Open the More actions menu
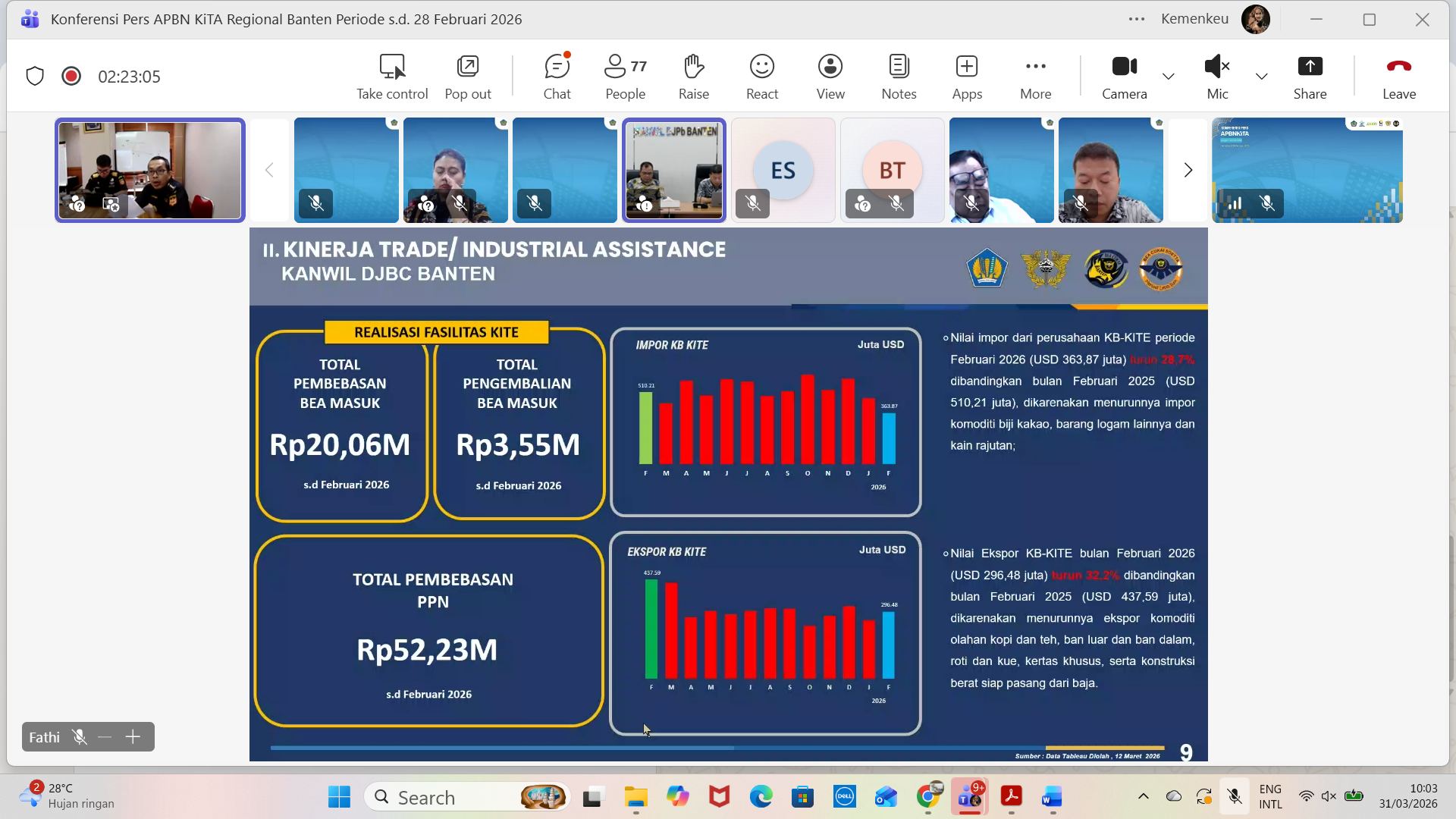Viewport: 1456px width, 819px height. [x=1035, y=77]
